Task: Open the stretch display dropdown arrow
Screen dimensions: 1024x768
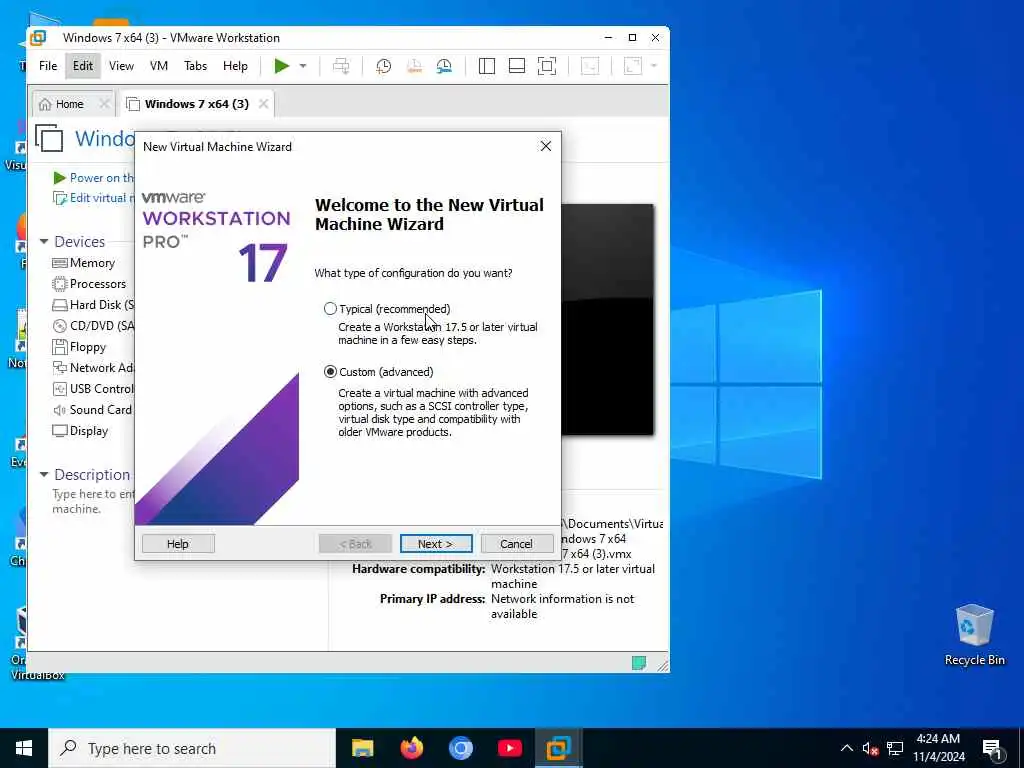Action: tap(654, 66)
